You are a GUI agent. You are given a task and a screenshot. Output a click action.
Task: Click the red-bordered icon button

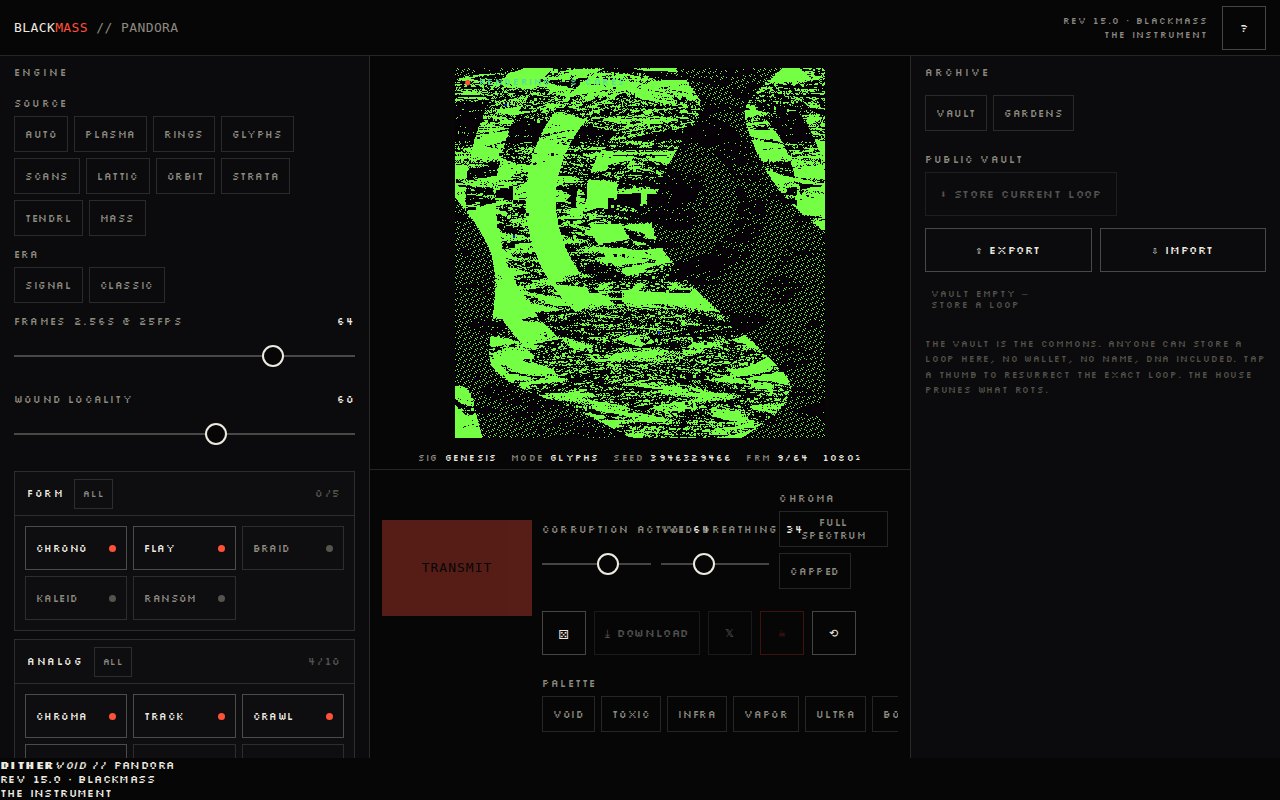point(782,633)
